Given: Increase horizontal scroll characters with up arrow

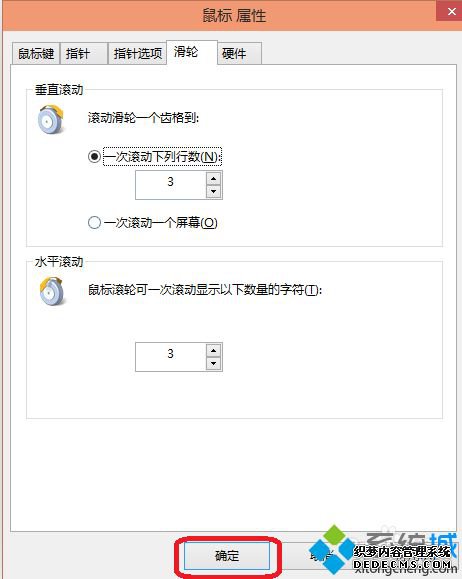Looking at the screenshot, I should click(x=213, y=350).
